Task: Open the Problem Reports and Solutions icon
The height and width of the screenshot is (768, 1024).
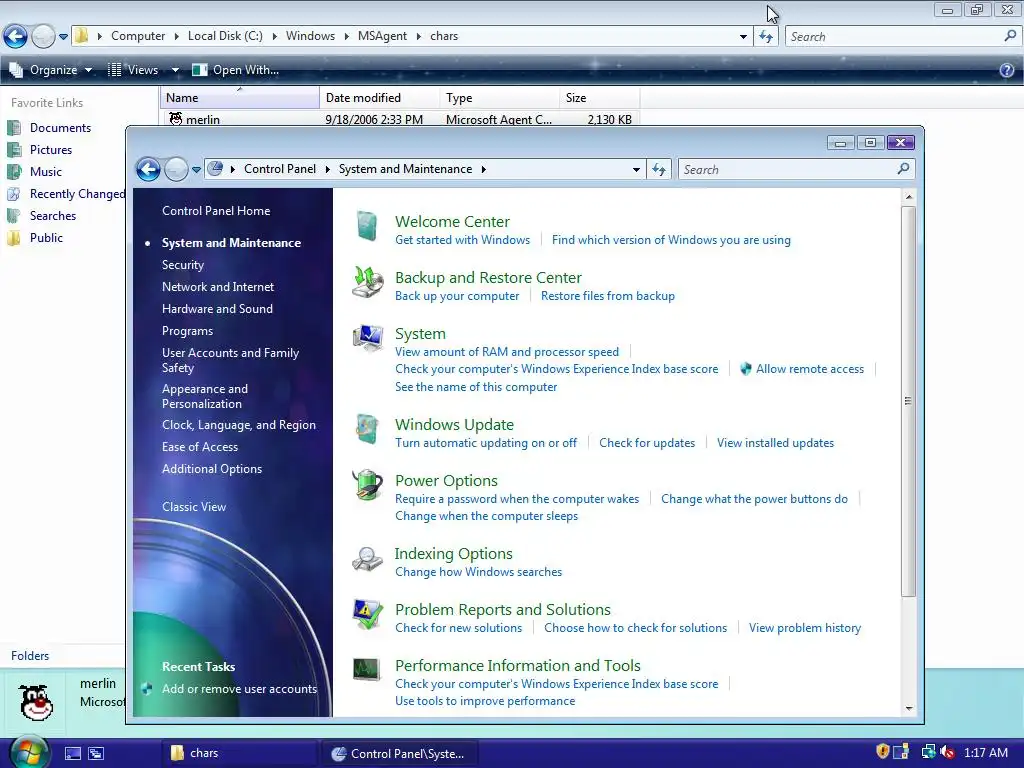Action: pyautogui.click(x=368, y=614)
